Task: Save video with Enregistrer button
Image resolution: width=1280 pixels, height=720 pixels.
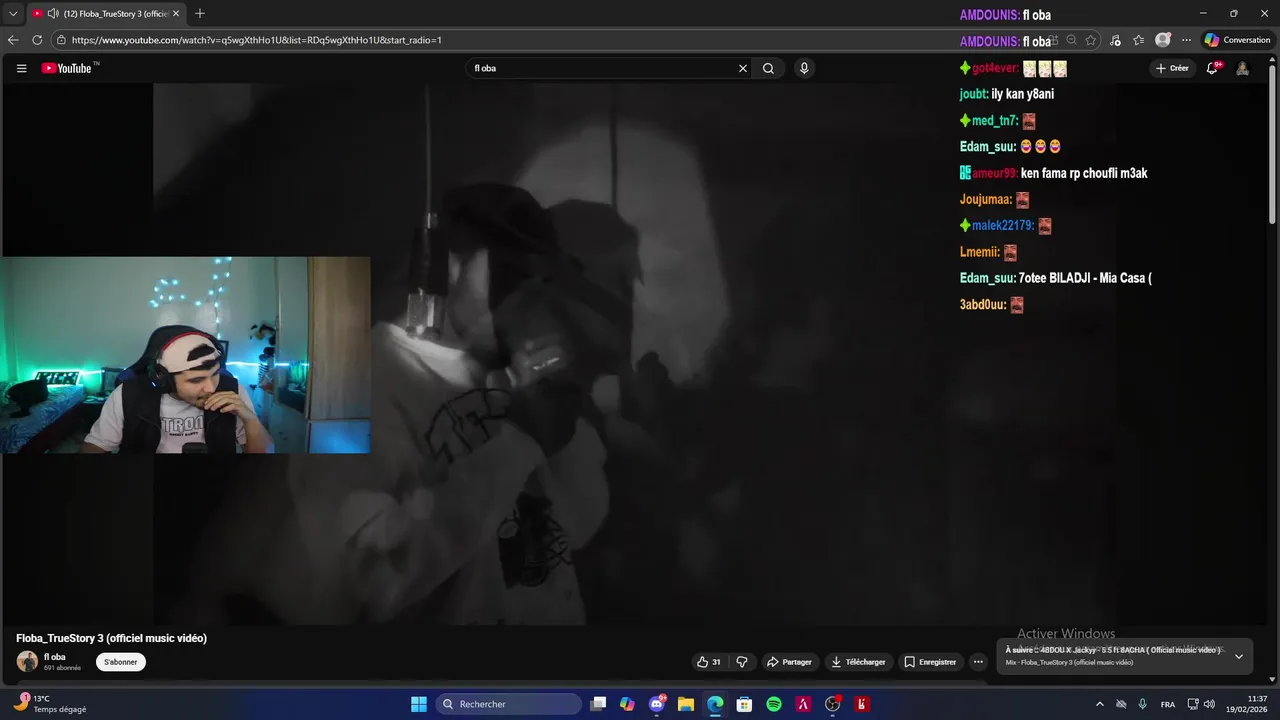Action: [x=930, y=662]
